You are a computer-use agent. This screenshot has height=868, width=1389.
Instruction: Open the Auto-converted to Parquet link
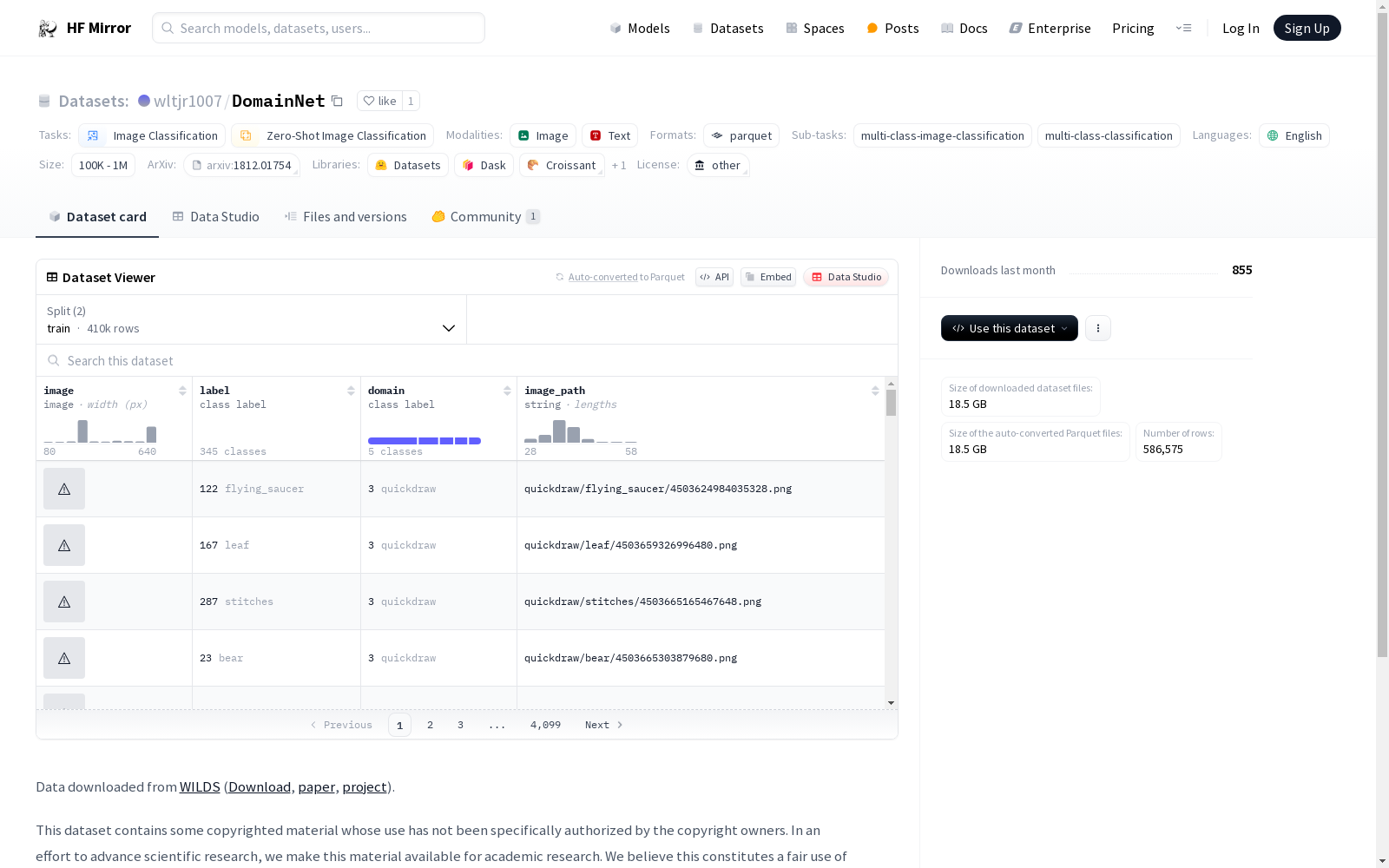pyautogui.click(x=620, y=277)
